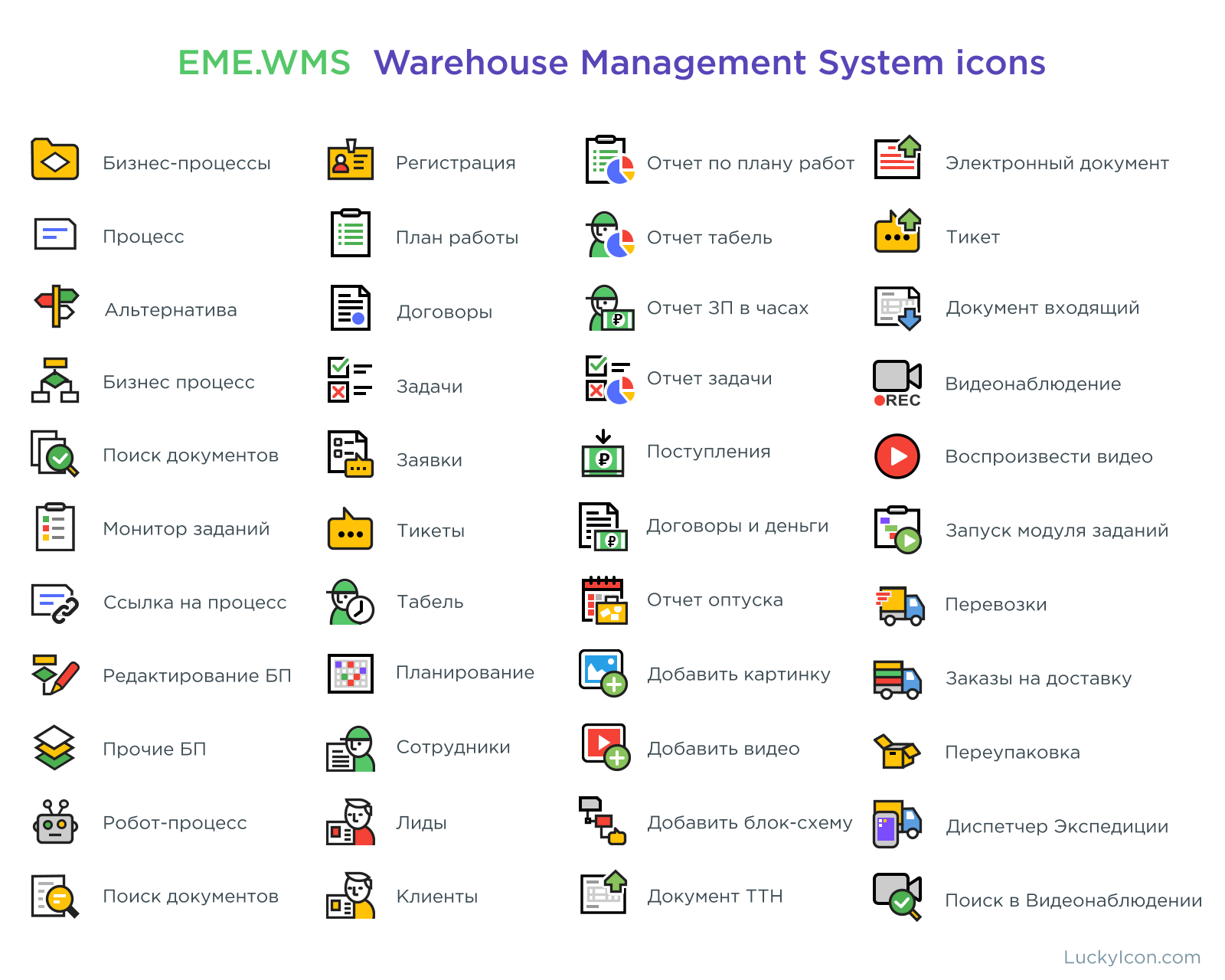1225x980 pixels.
Task: Select the Запуск модуля заданий icon
Action: [x=898, y=530]
